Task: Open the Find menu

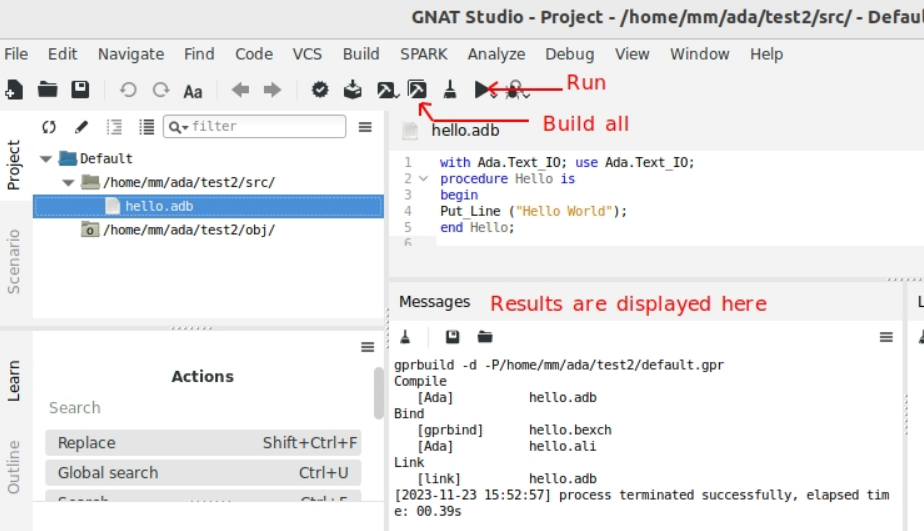Action: (199, 54)
